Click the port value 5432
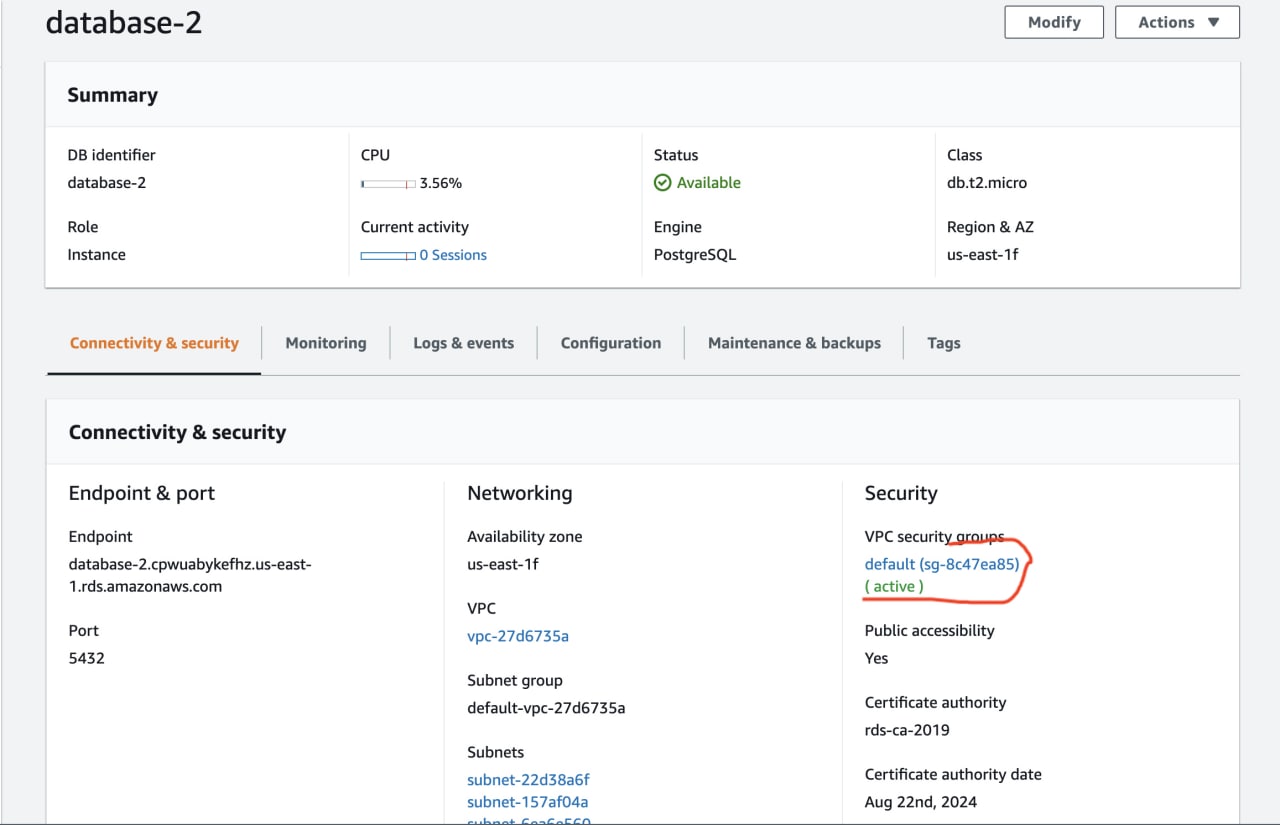 pyautogui.click(x=86, y=658)
